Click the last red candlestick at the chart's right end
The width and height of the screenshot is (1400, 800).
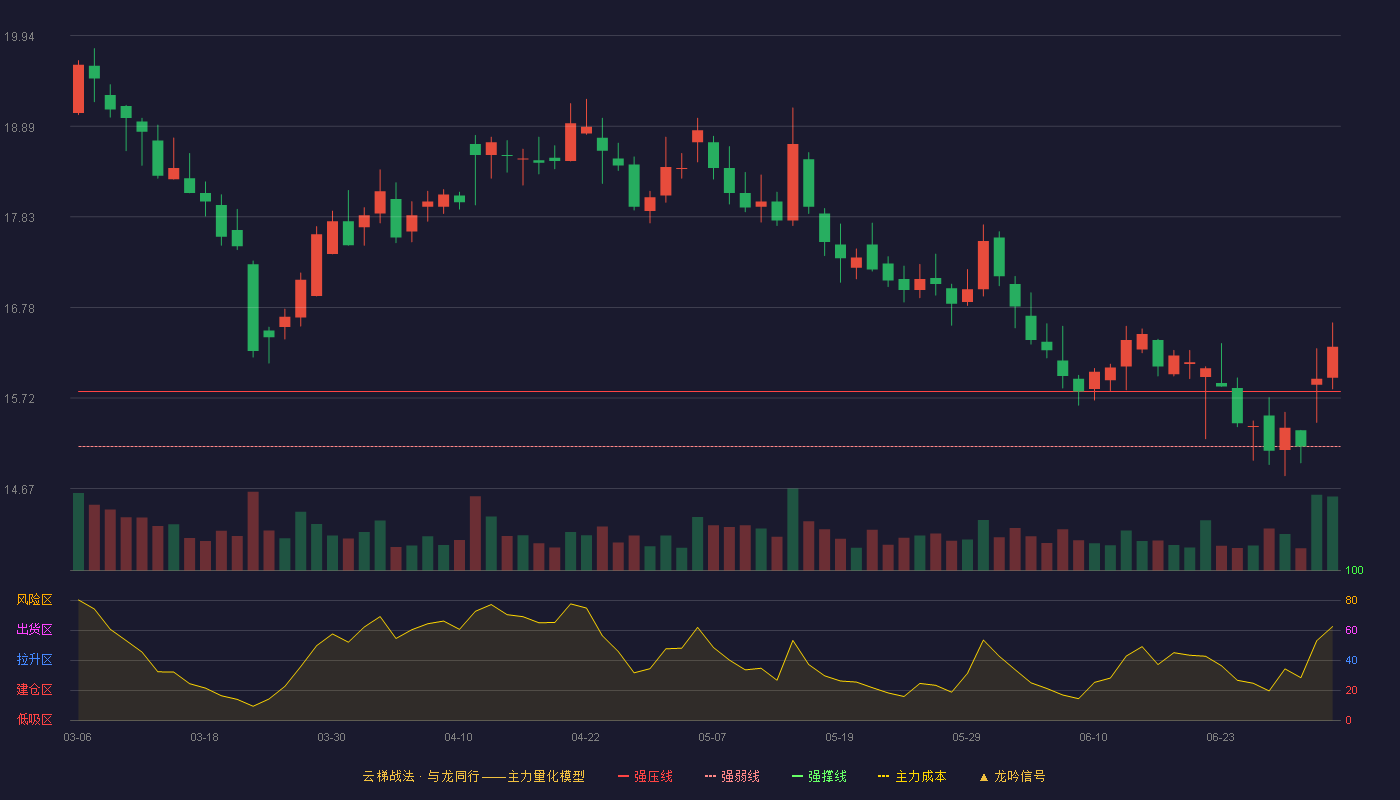(1332, 361)
